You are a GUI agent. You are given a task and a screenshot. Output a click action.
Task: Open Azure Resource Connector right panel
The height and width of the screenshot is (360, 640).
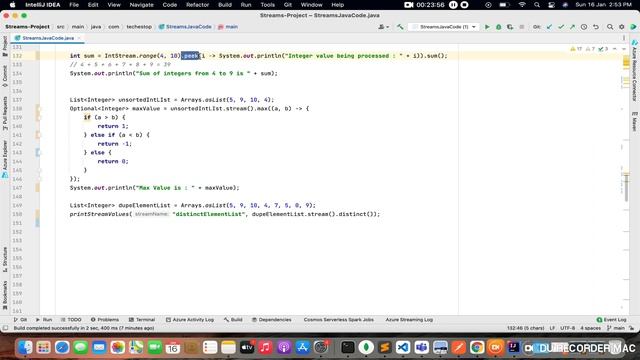(x=634, y=71)
